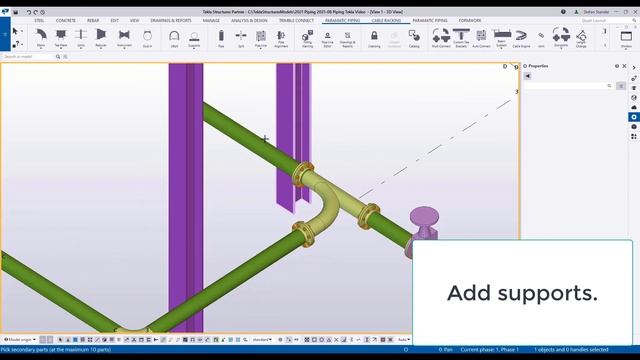Click the Supports tool icon
This screenshot has width=640, height=360.
[x=194, y=38]
